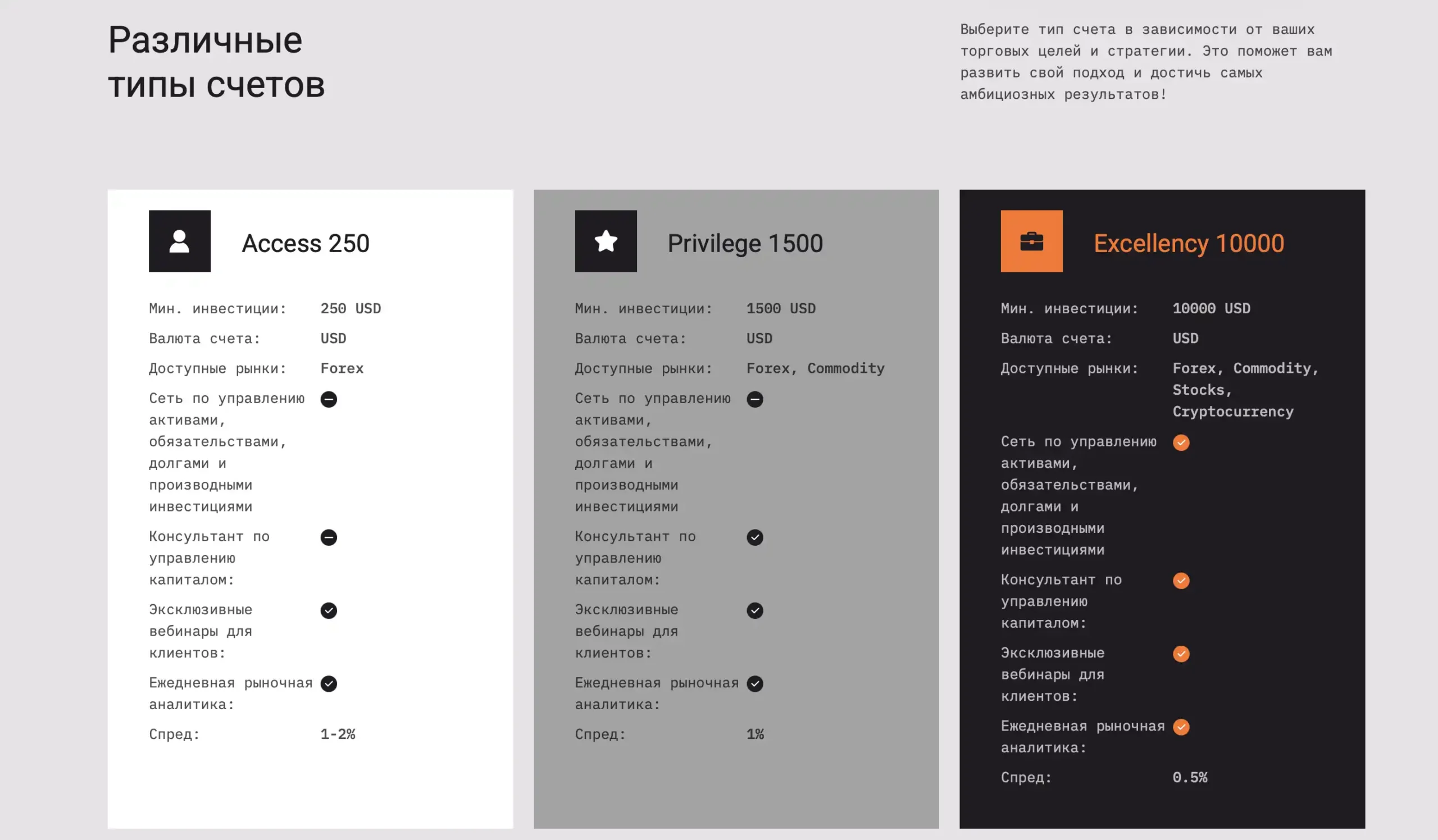Click the orange Excellency 10000 briefcase icon
This screenshot has width=1438, height=840.
click(x=1031, y=241)
